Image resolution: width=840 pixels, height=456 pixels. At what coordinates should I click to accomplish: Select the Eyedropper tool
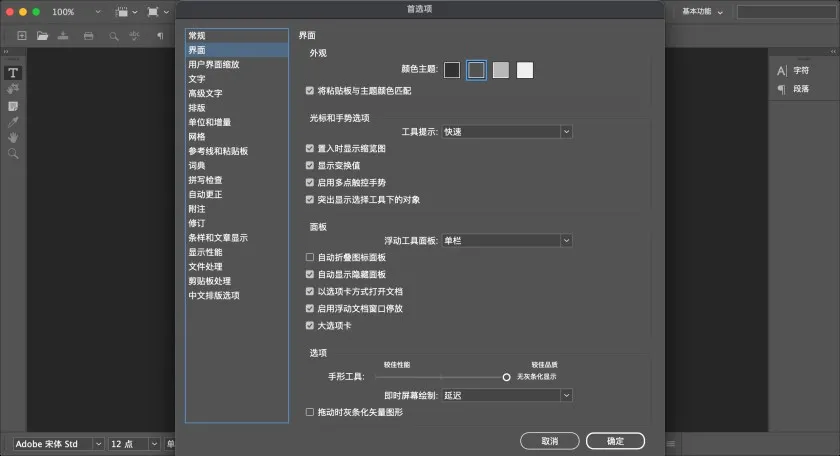click(x=13, y=122)
